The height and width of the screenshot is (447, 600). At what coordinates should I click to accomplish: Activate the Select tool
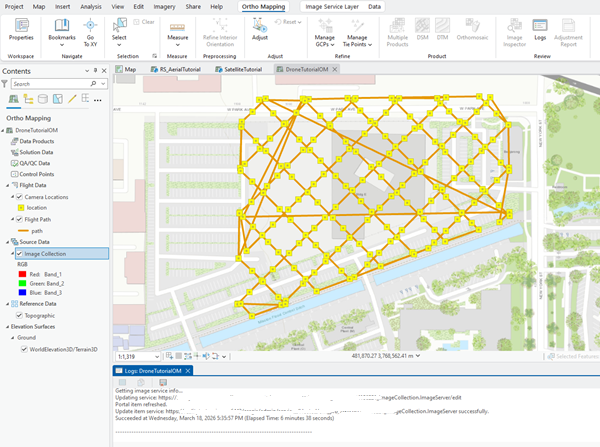click(x=119, y=32)
